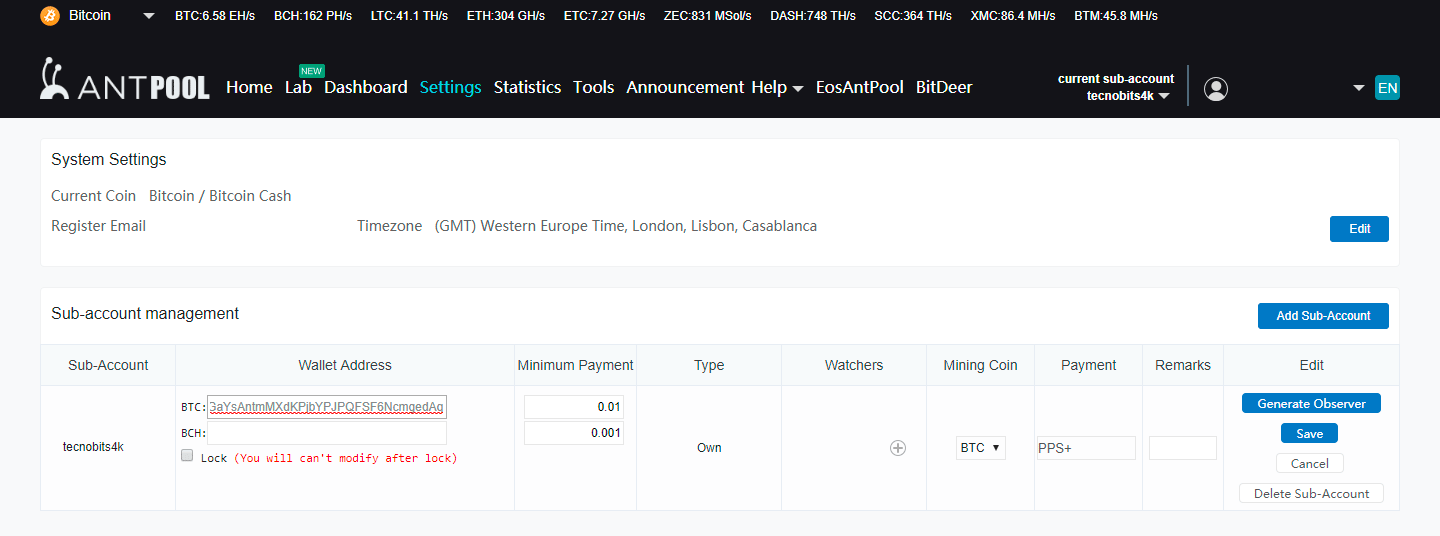Click the Mining Coin column header
Screen dimensions: 1440x536
[980, 365]
